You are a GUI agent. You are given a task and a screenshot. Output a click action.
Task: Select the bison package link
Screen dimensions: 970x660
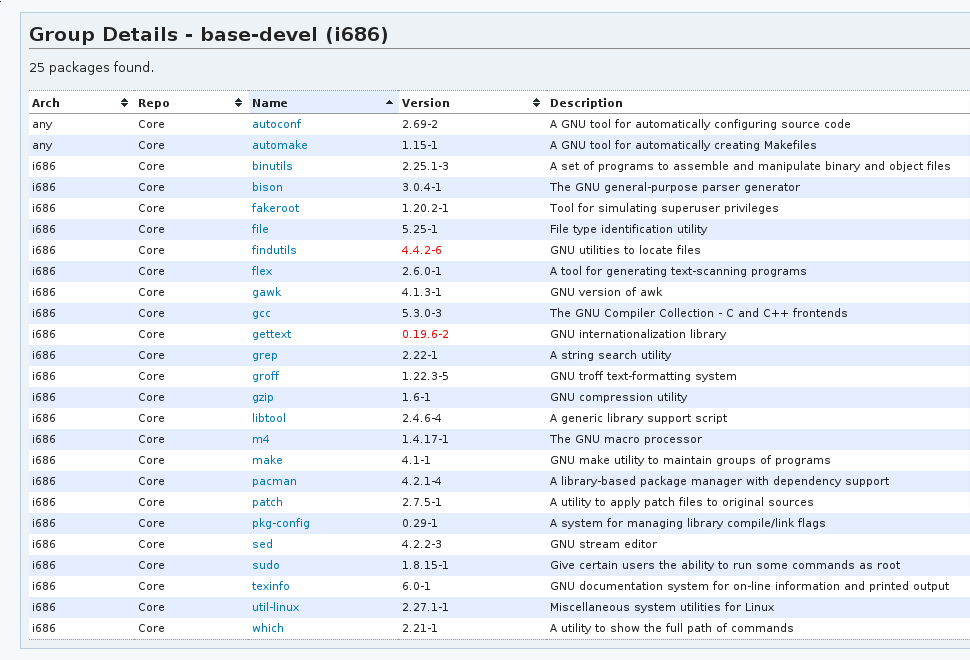(267, 187)
